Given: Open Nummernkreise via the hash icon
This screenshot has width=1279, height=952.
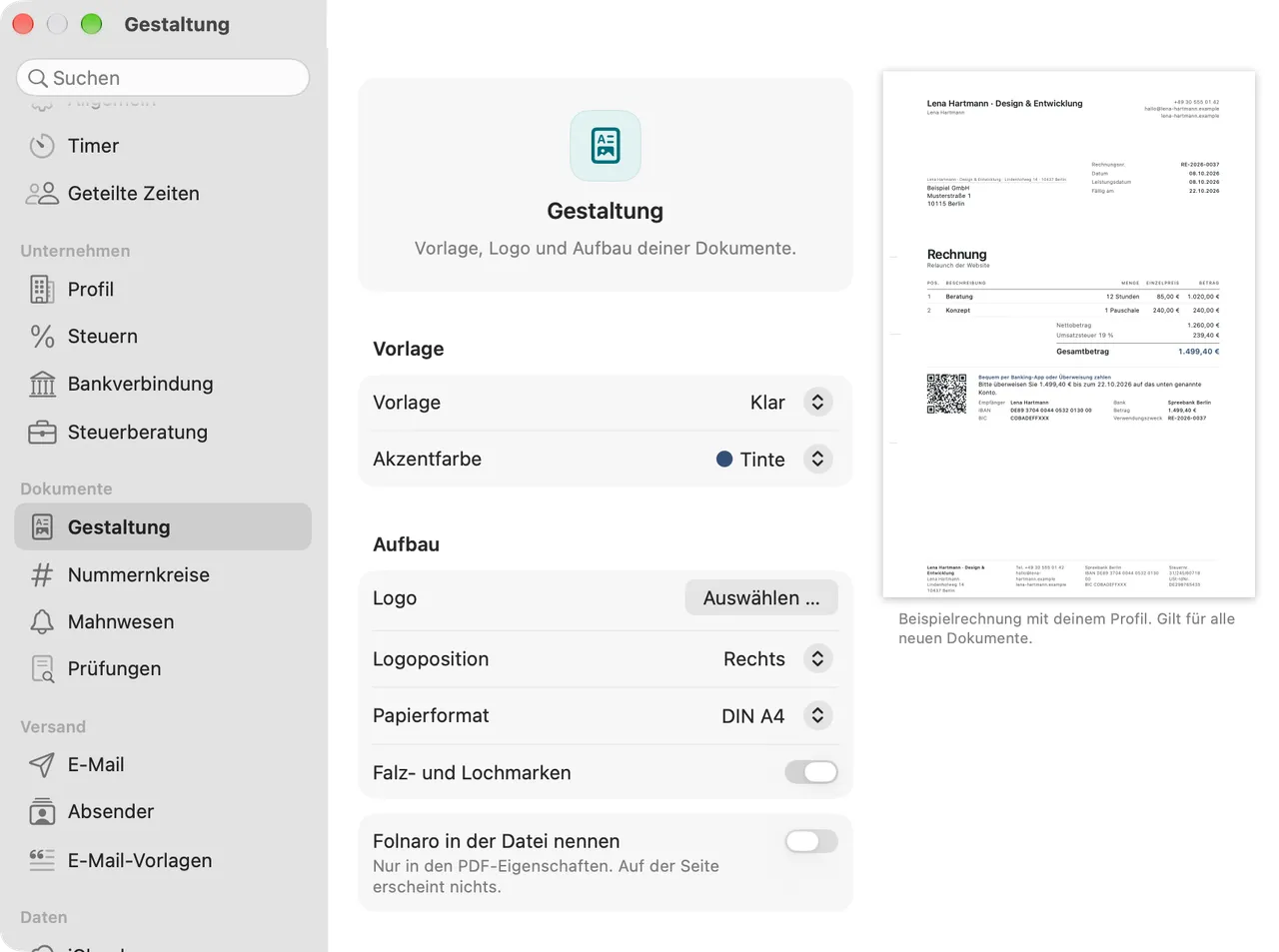Looking at the screenshot, I should coord(42,575).
